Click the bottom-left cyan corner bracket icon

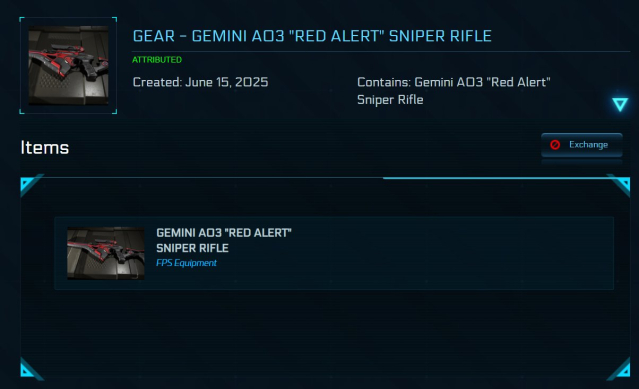29,369
